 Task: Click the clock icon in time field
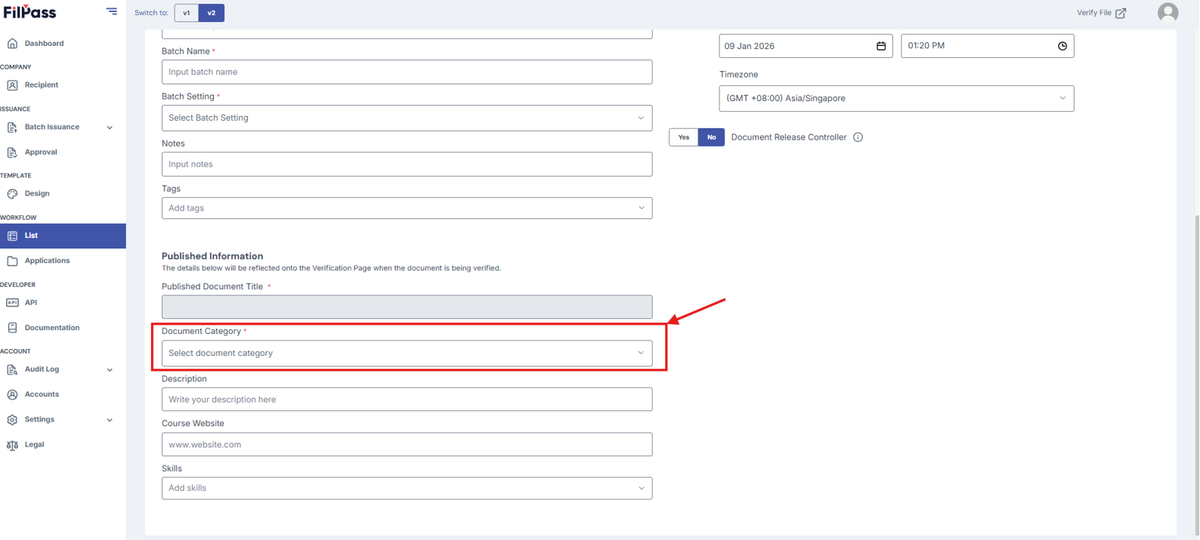[x=1062, y=46]
